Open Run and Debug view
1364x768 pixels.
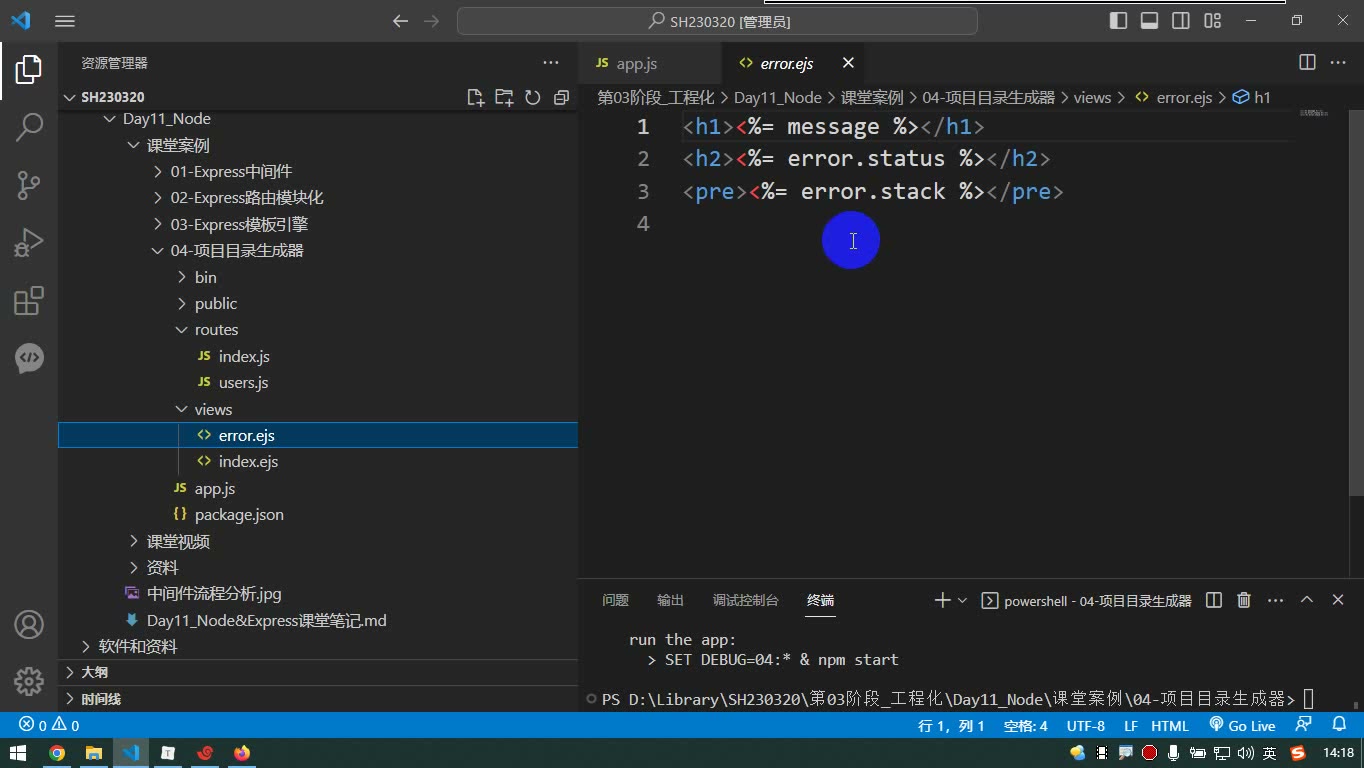pyautogui.click(x=29, y=243)
